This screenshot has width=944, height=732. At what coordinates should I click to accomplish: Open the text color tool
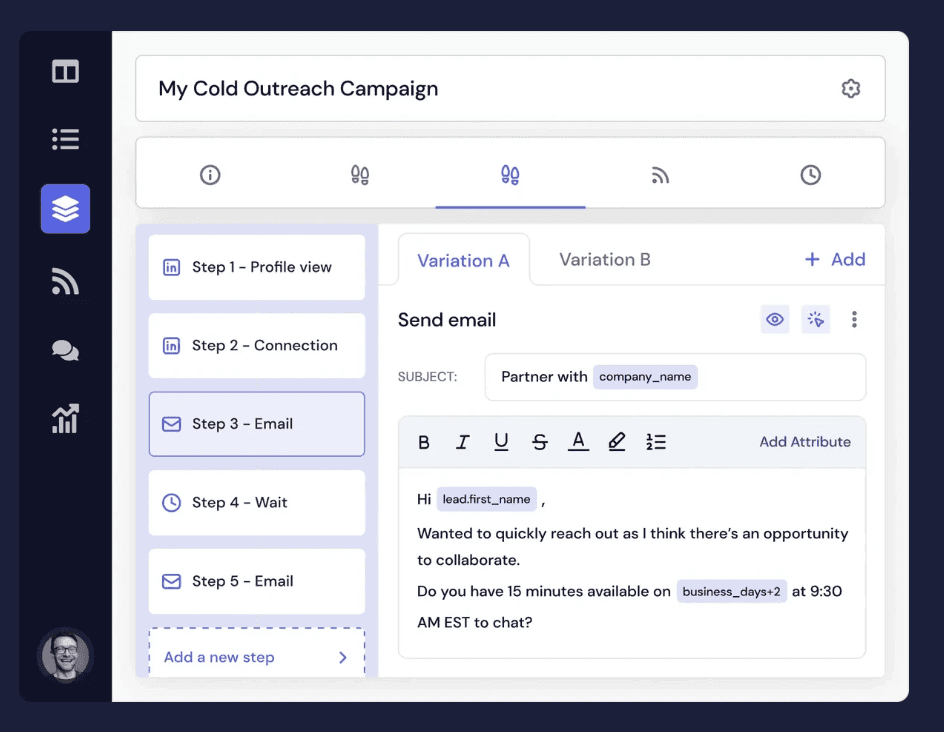click(x=579, y=442)
